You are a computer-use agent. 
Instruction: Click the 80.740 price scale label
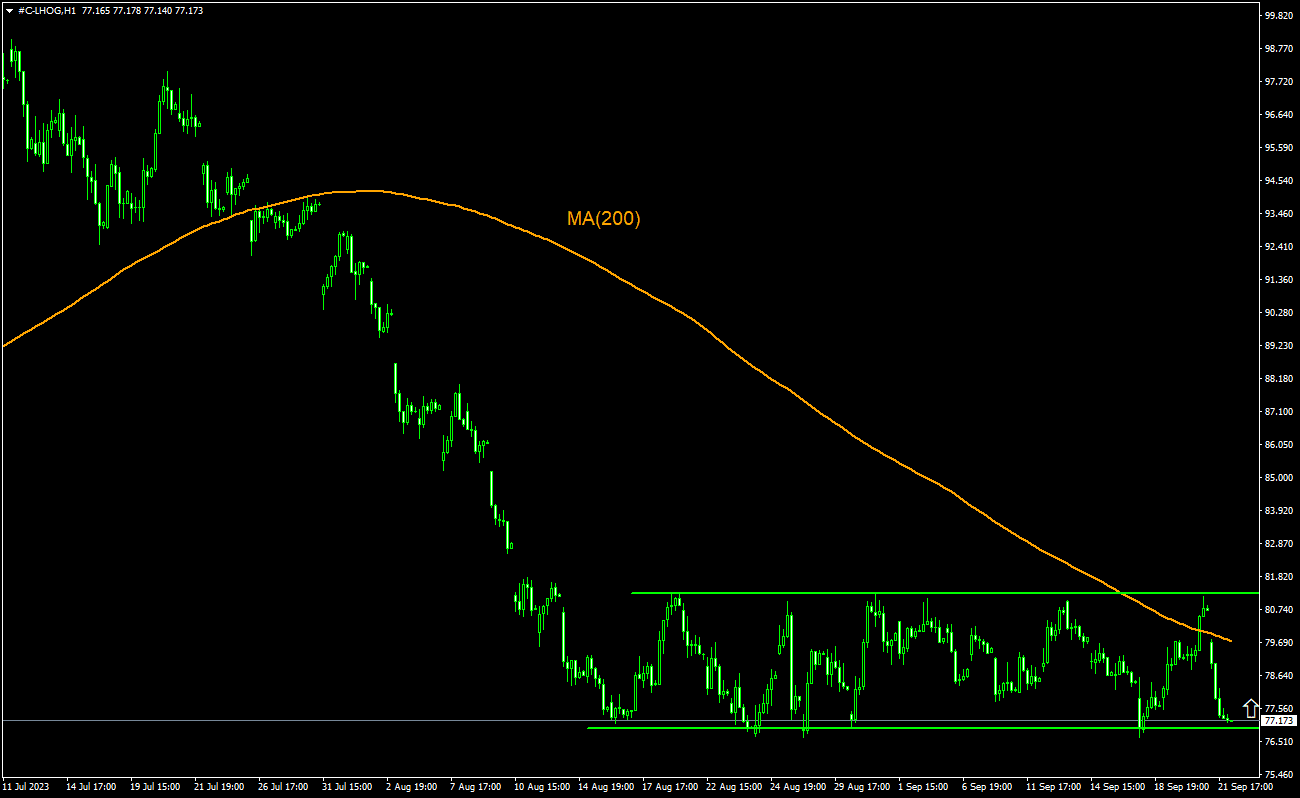1279,610
